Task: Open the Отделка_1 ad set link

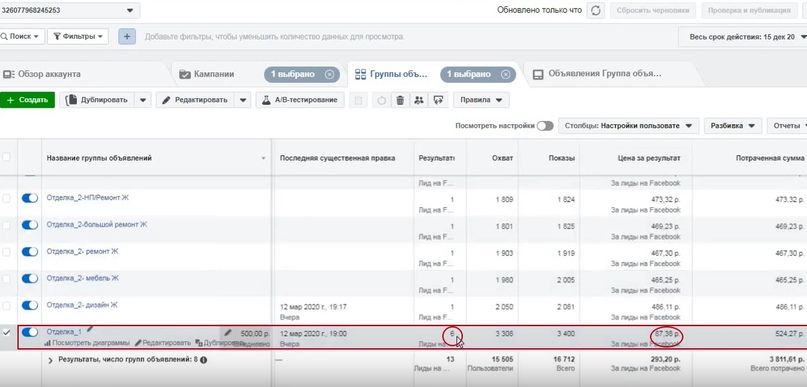Action: tap(64, 332)
